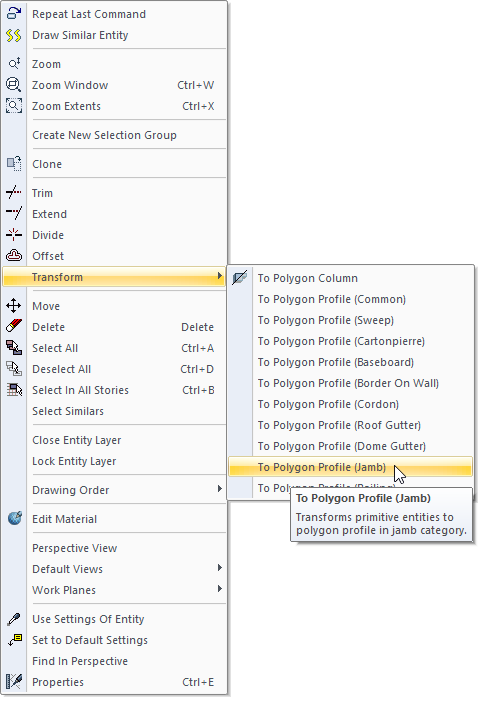
Task: Choose Trim from the context menu
Action: 114,193
